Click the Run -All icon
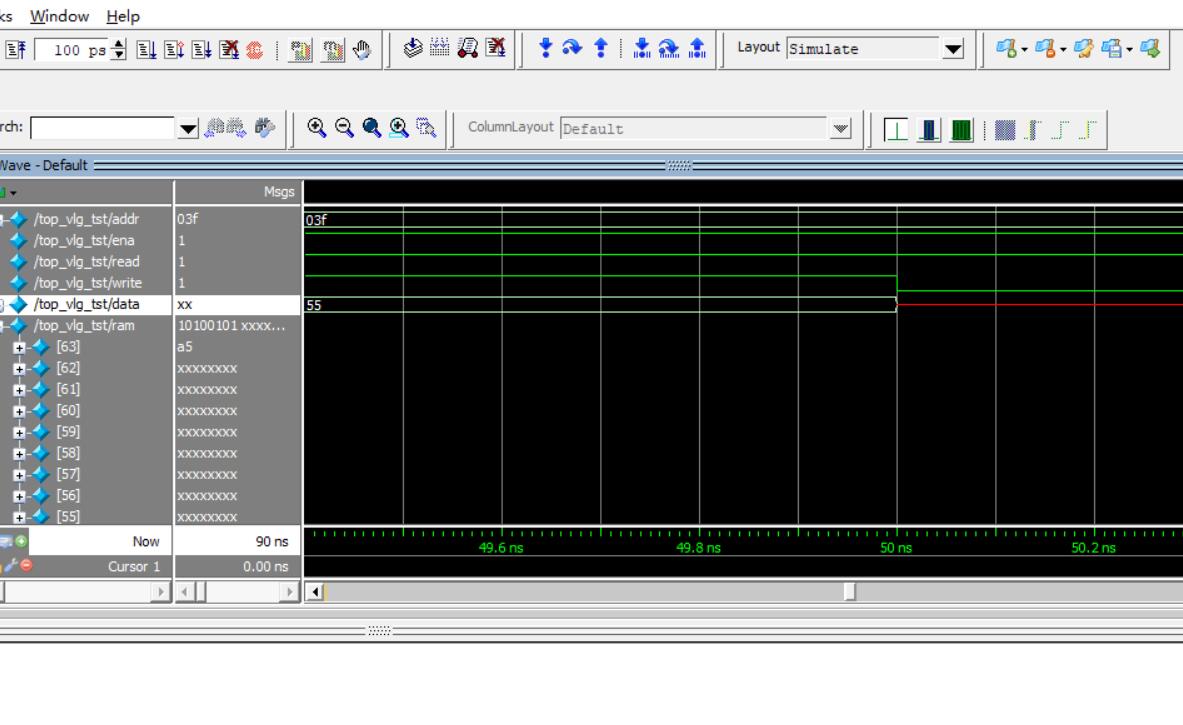 [201, 50]
